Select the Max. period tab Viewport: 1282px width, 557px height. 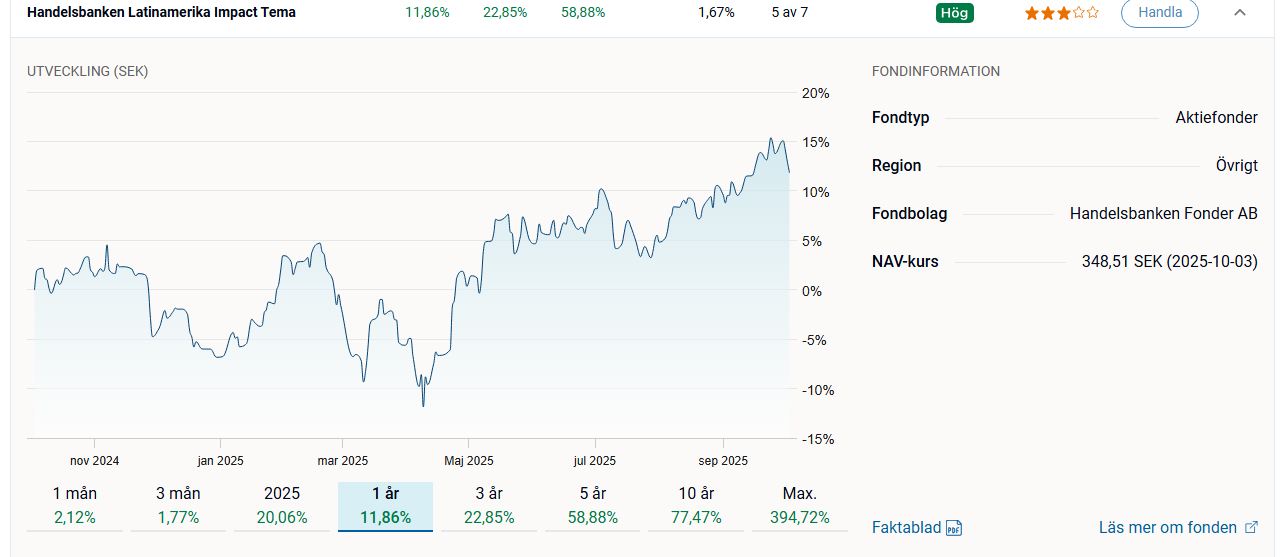(x=799, y=505)
